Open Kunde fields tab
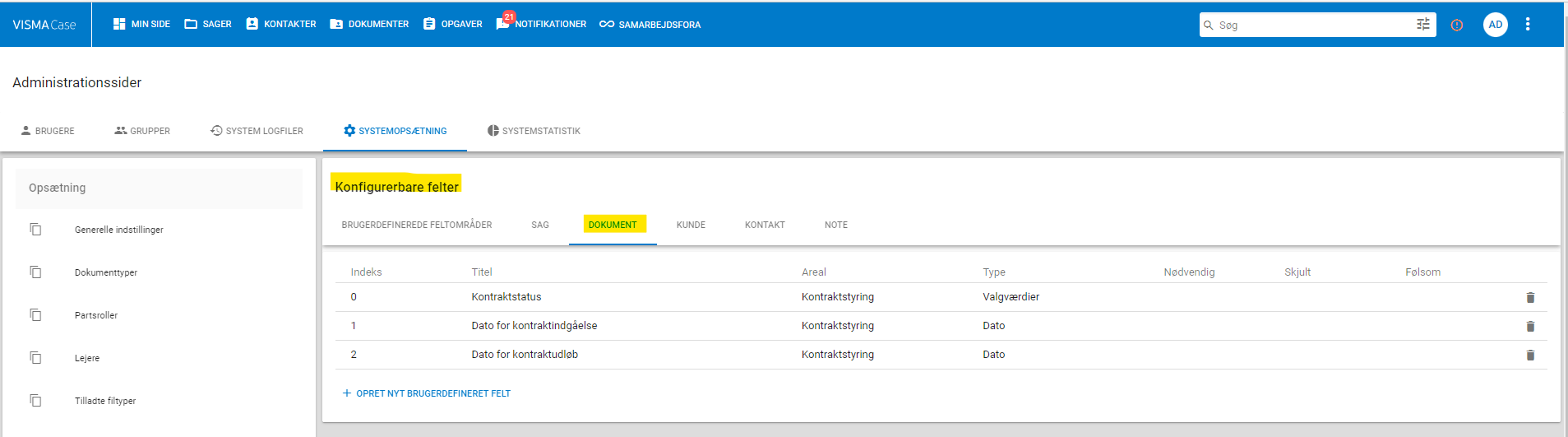The height and width of the screenshot is (437, 1568). pyautogui.click(x=691, y=225)
